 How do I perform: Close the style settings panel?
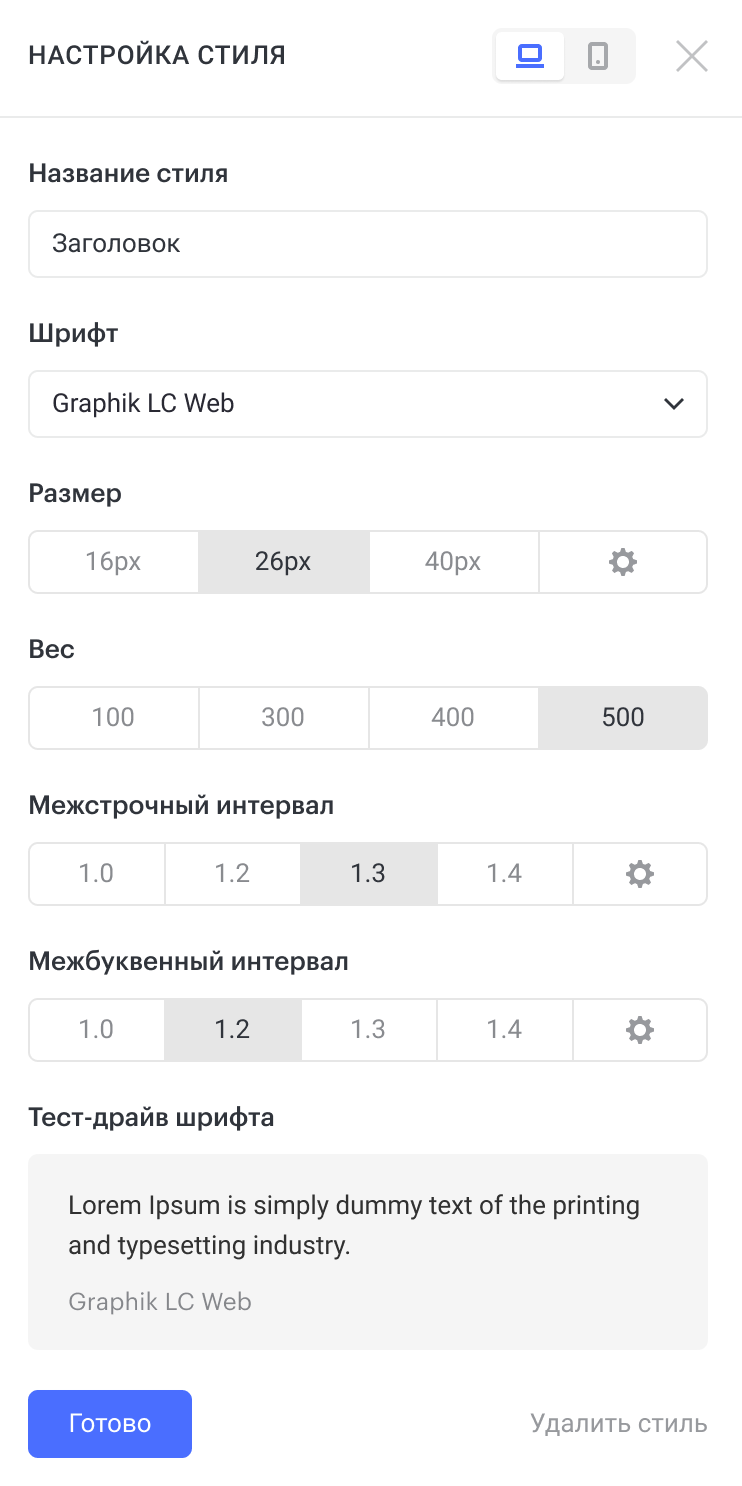click(x=691, y=56)
